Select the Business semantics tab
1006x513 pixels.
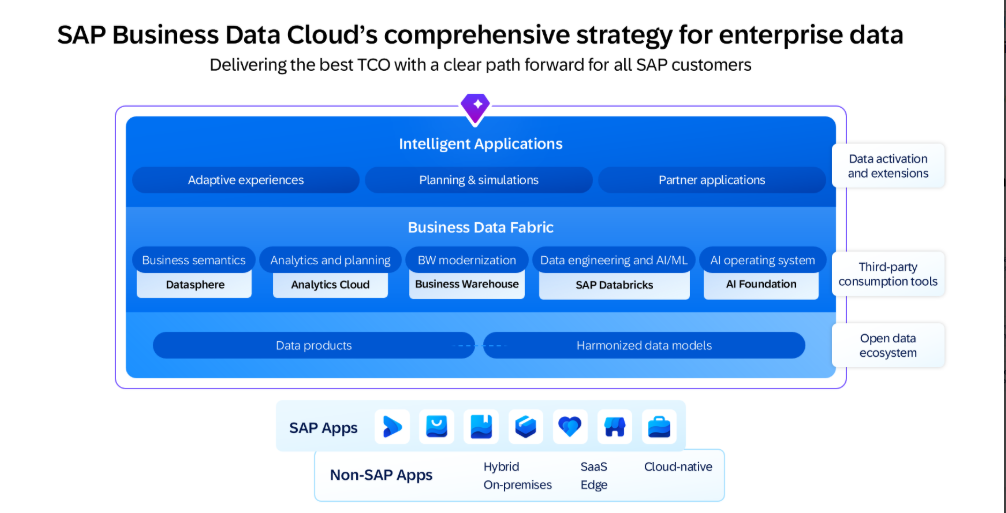click(x=194, y=260)
